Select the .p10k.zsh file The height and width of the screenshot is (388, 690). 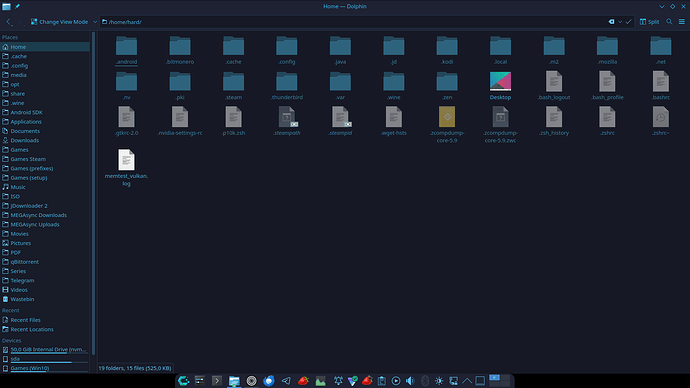[x=233, y=122]
